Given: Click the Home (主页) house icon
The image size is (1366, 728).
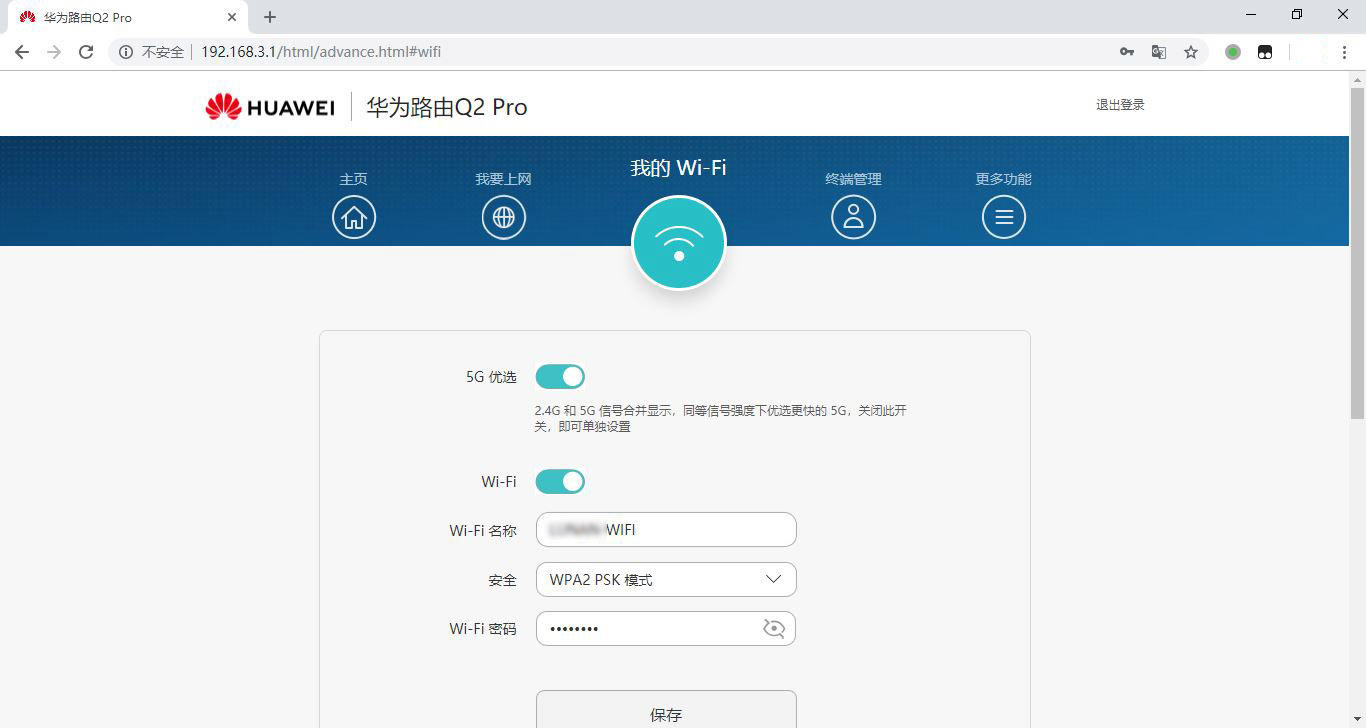Looking at the screenshot, I should (x=354, y=217).
